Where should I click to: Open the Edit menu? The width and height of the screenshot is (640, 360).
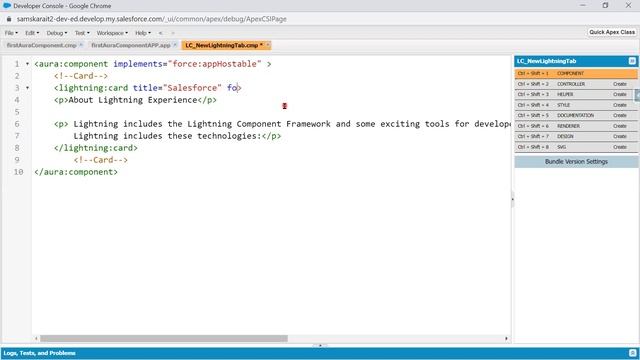[32, 33]
